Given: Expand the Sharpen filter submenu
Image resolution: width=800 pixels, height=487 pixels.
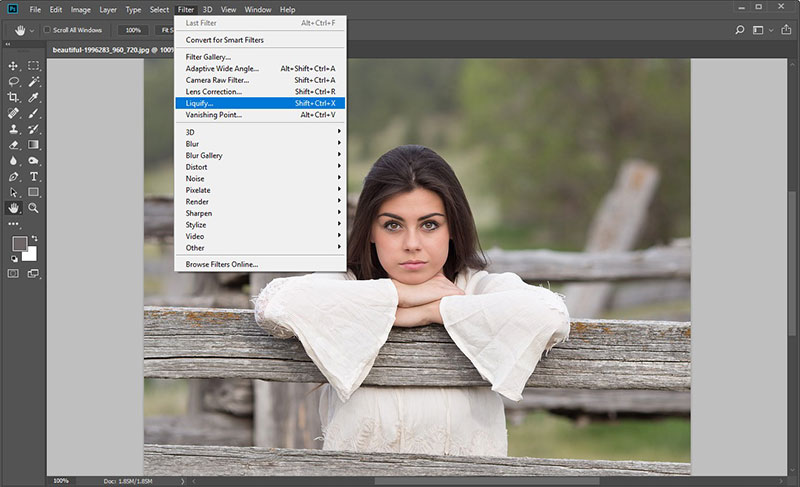Looking at the screenshot, I should [x=260, y=213].
